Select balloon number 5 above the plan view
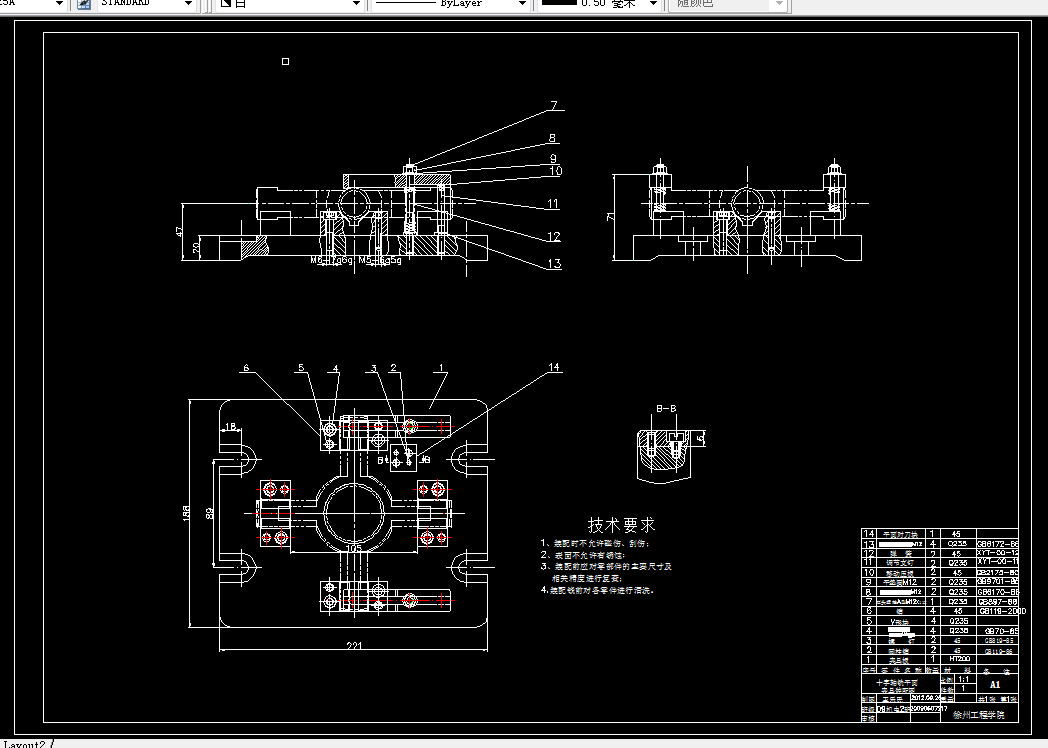Screen dimensions: 1048x748 coord(301,368)
